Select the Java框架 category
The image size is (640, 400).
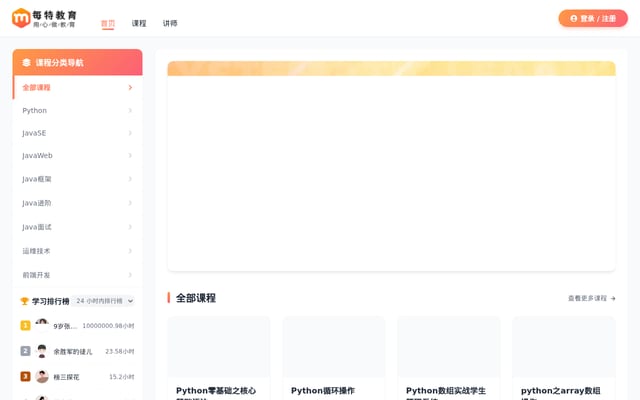click(x=78, y=179)
